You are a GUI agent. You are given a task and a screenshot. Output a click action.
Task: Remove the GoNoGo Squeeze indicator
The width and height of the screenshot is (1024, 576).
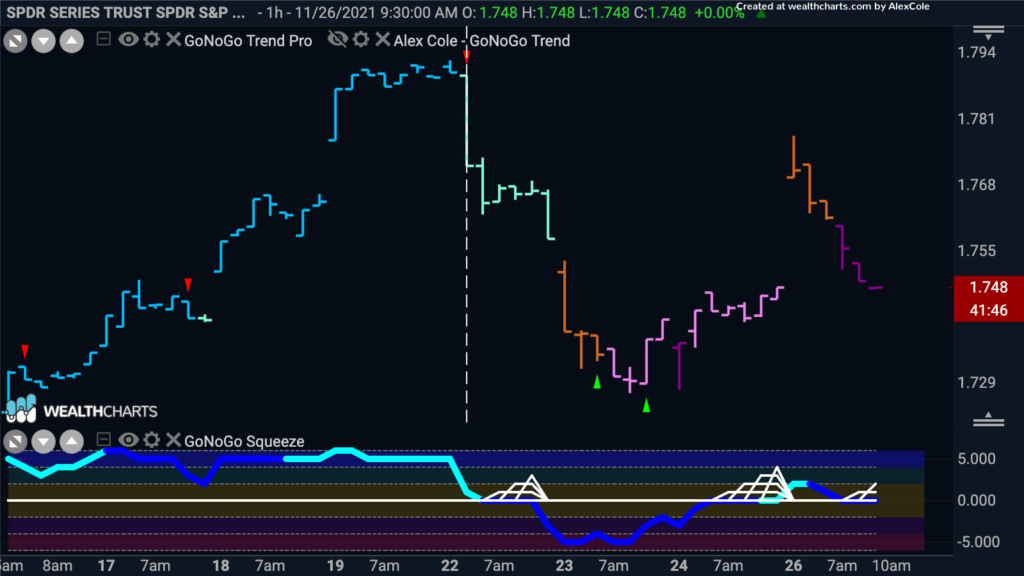coord(173,440)
